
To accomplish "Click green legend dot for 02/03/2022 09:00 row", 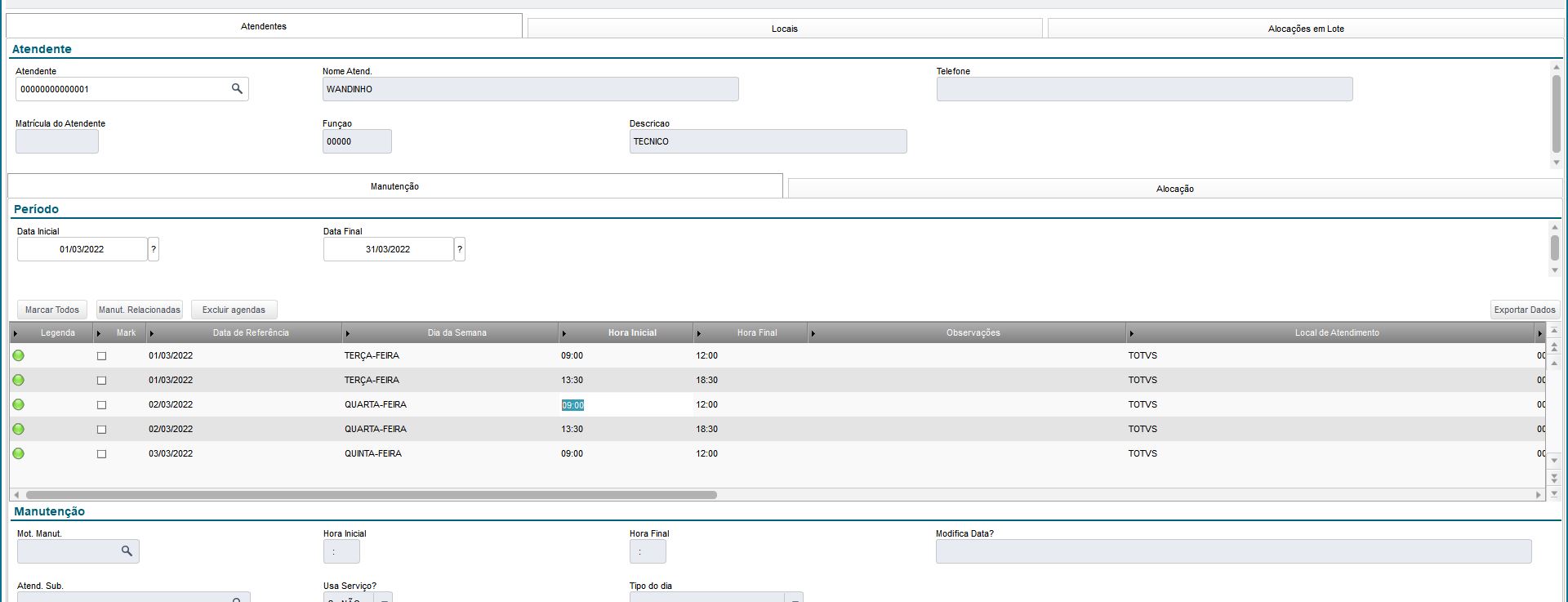I will pyautogui.click(x=19, y=404).
